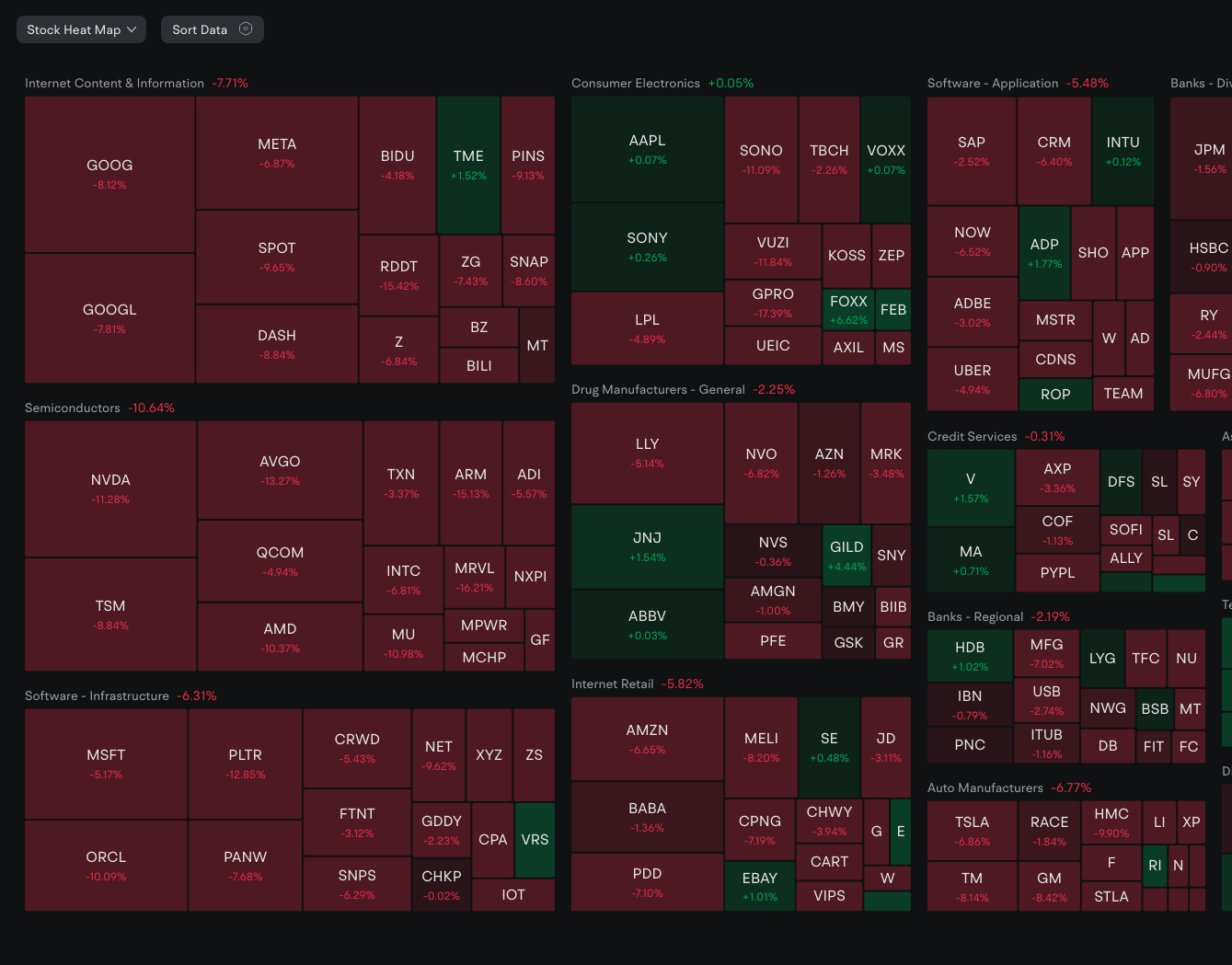The height and width of the screenshot is (965, 1232).
Task: Click the AAPL heat map tile
Action: [647, 149]
